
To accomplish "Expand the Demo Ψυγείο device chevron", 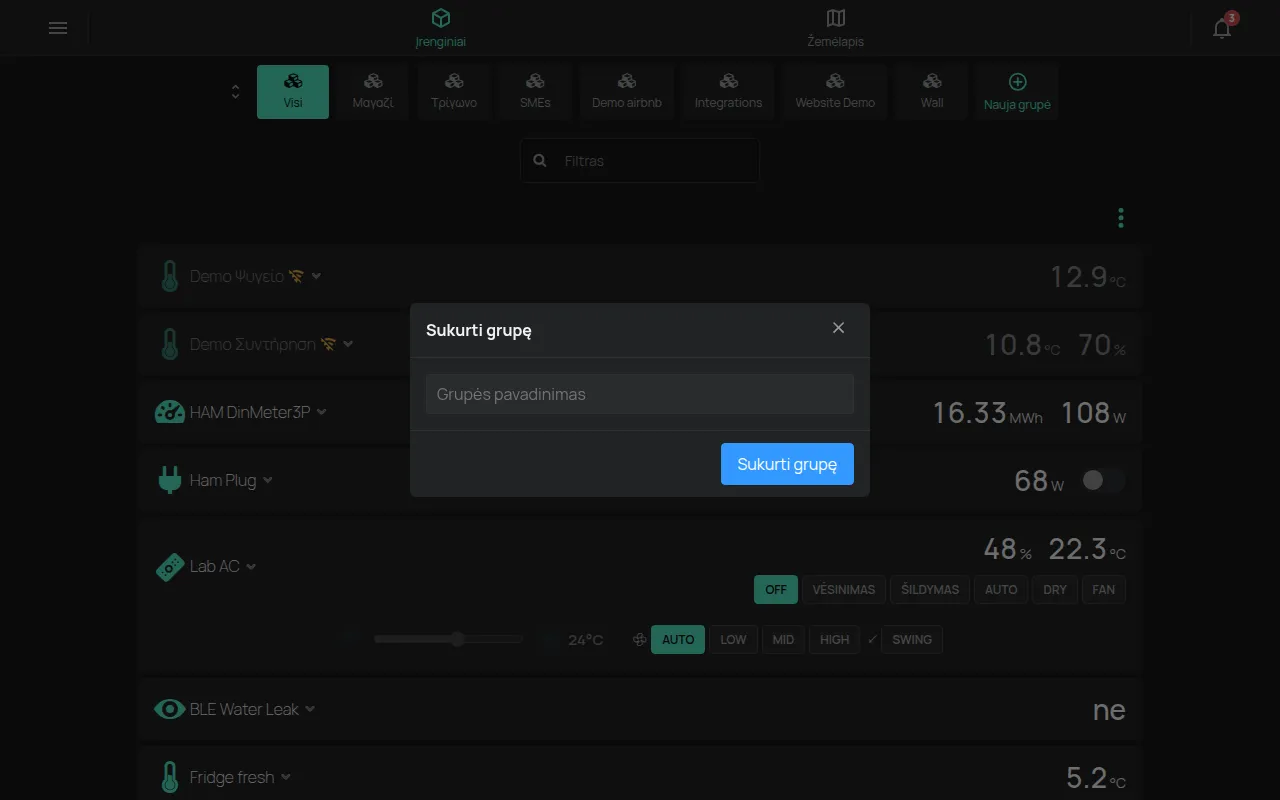I will tap(316, 276).
